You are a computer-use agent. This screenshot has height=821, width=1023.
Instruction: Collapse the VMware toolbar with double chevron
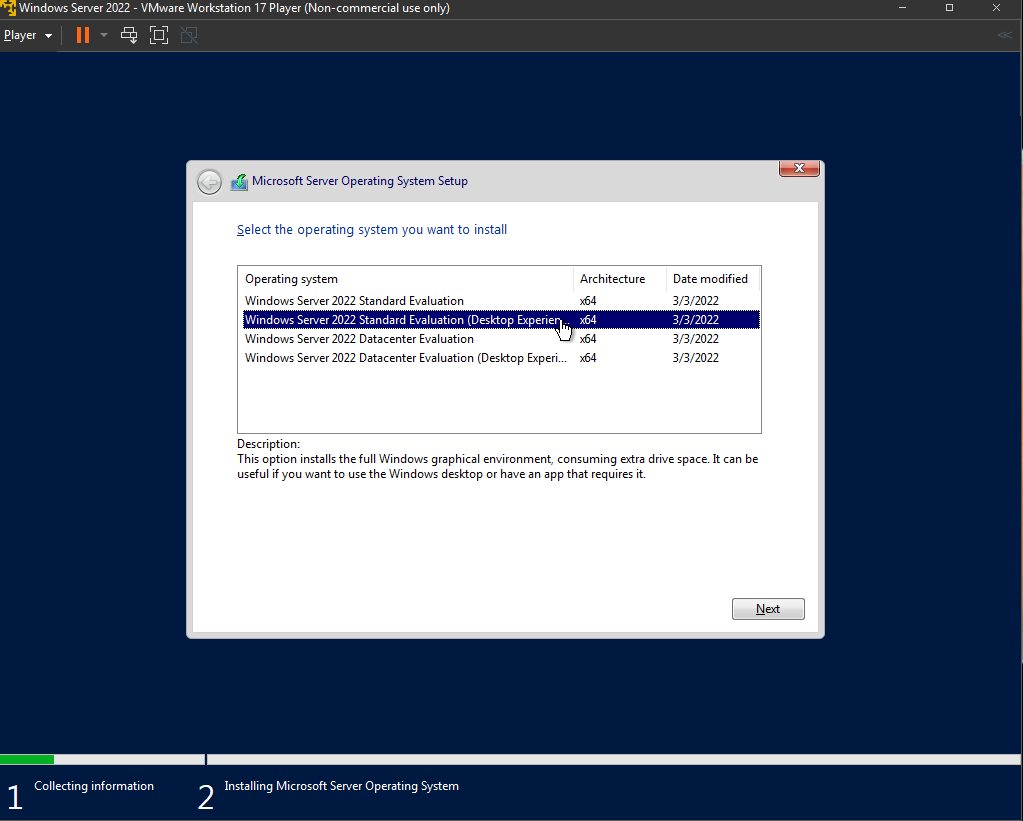tap(1005, 35)
